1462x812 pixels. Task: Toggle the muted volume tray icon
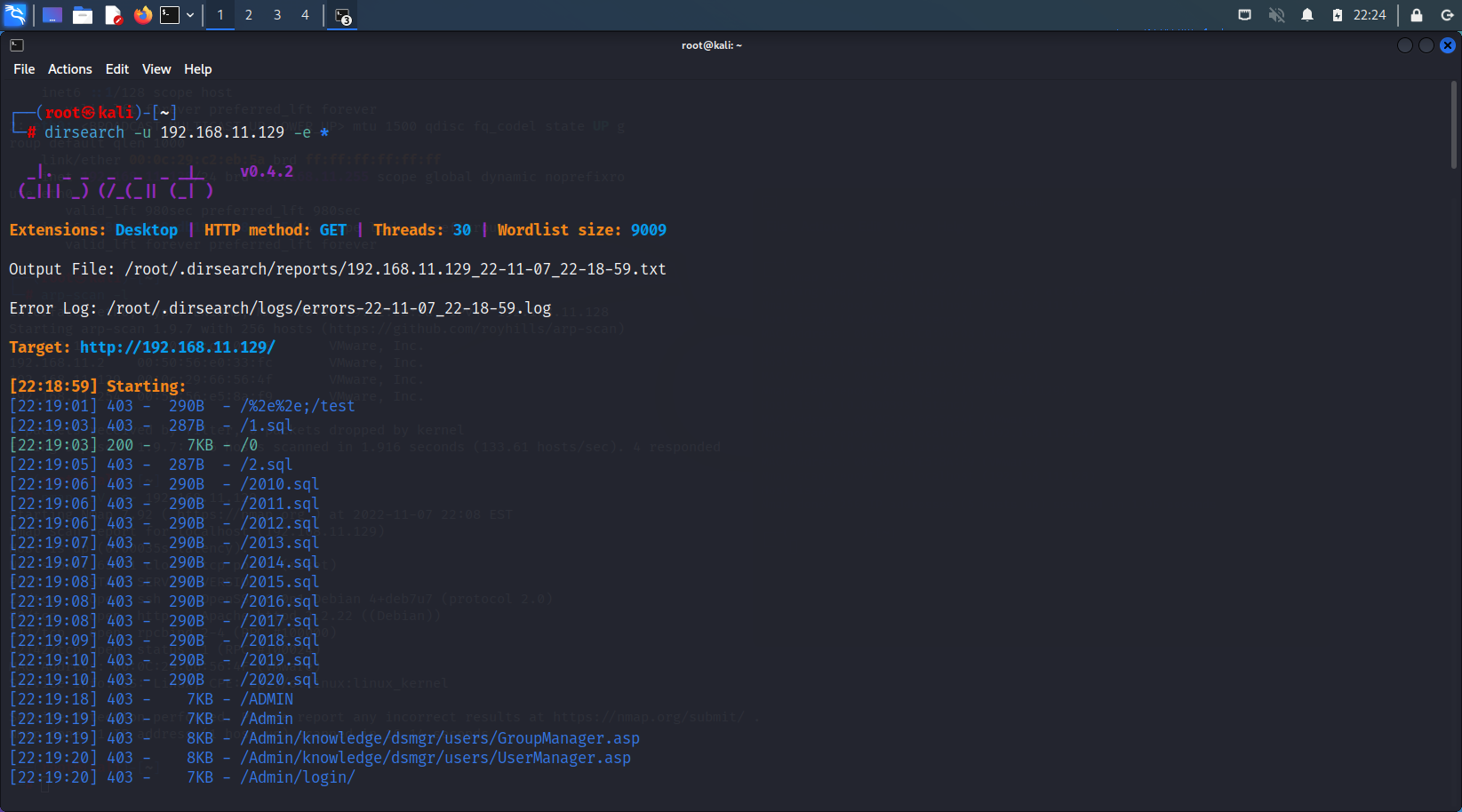click(x=1276, y=15)
